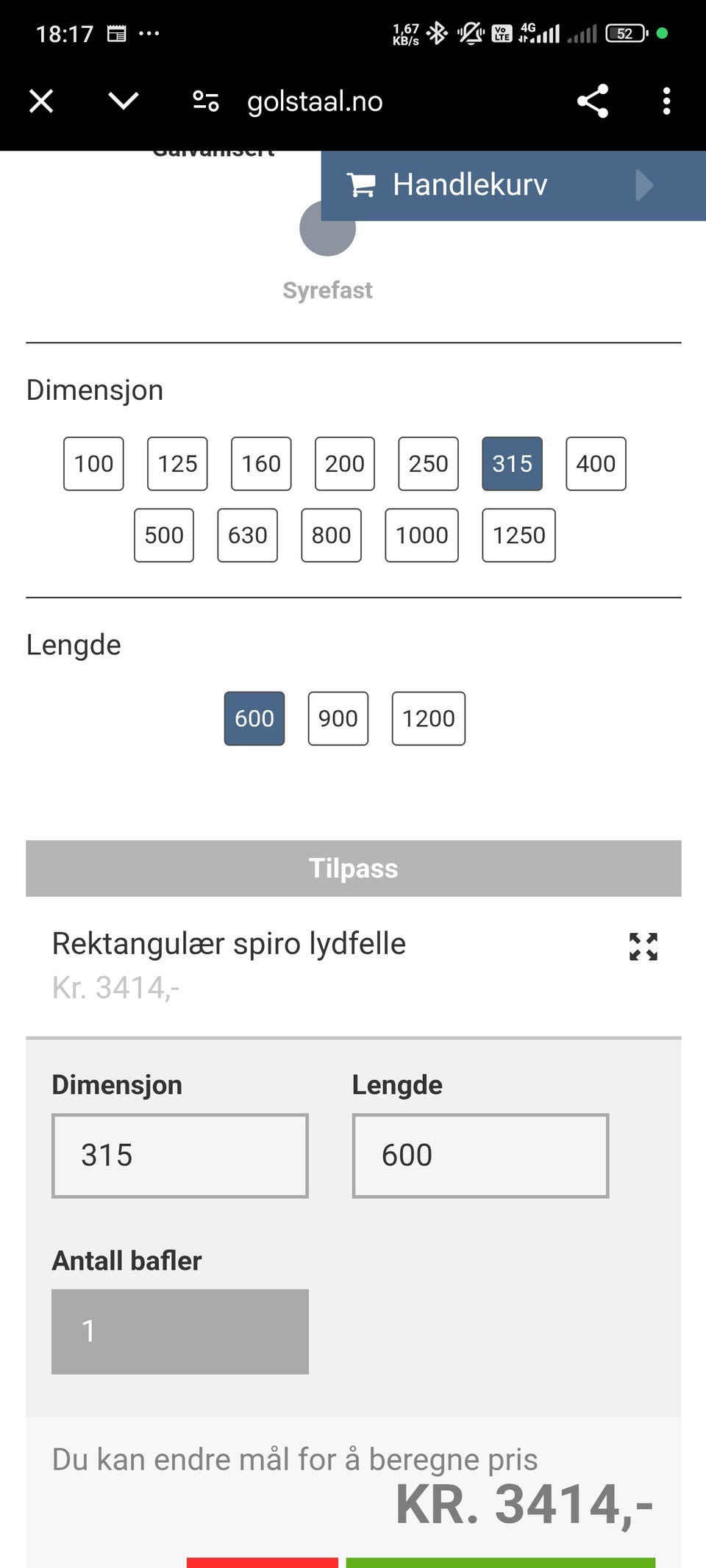706x1568 pixels.
Task: Select the Syrefast material swatch
Action: 327,229
